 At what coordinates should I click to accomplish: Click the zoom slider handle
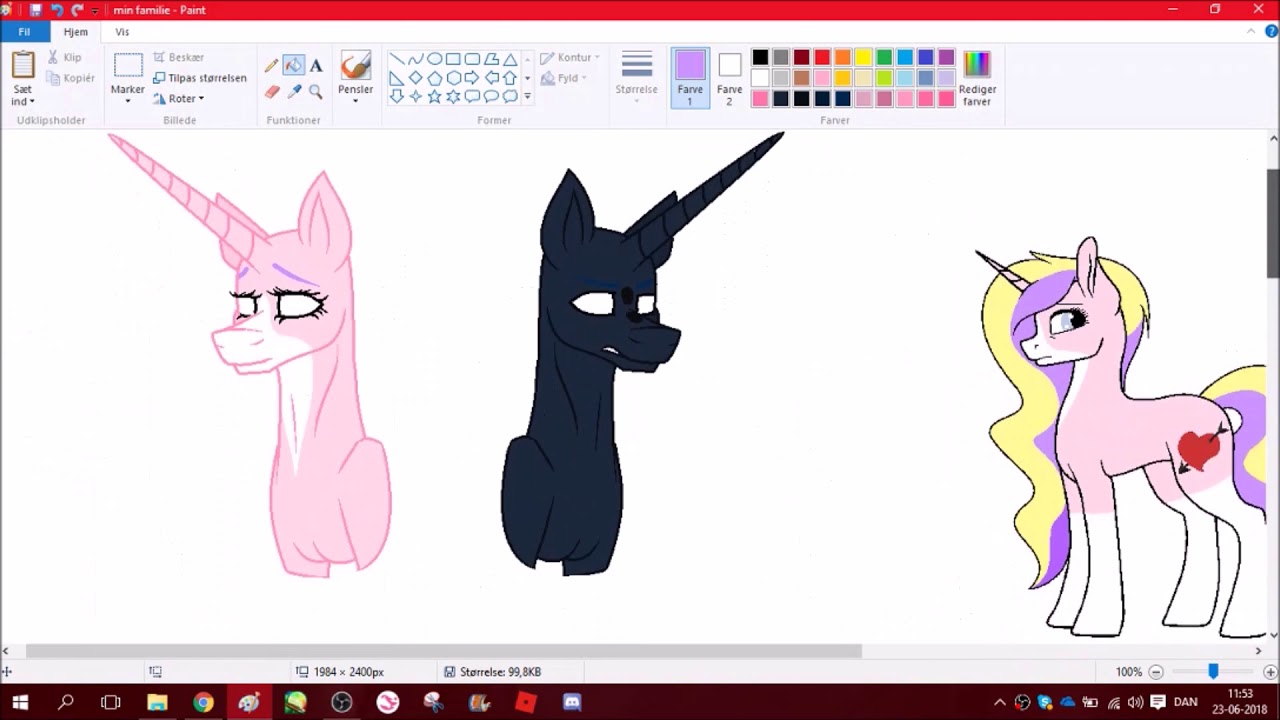pos(1213,672)
